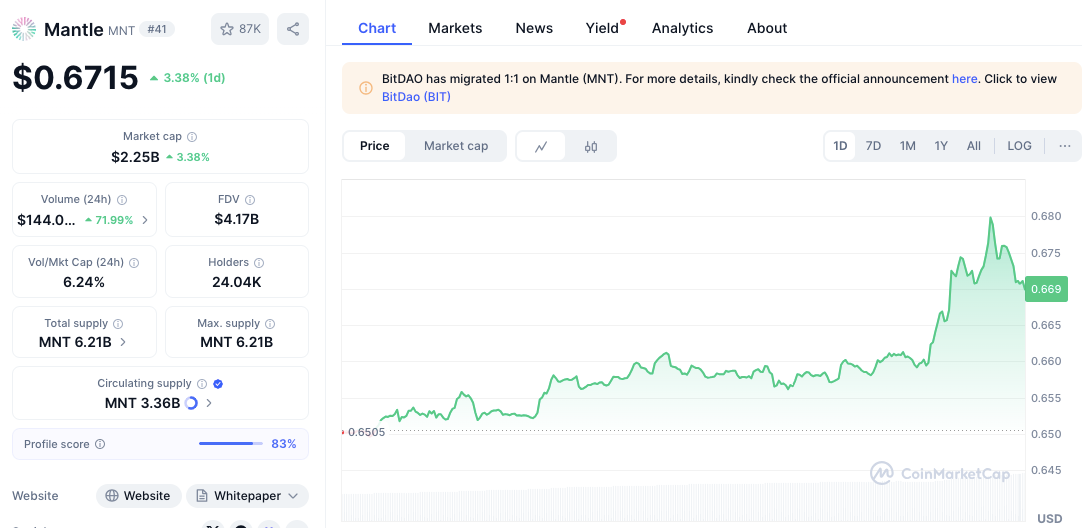Click the CoinMarketCap watermark logo on the chart
The image size is (1082, 528).
(x=940, y=473)
